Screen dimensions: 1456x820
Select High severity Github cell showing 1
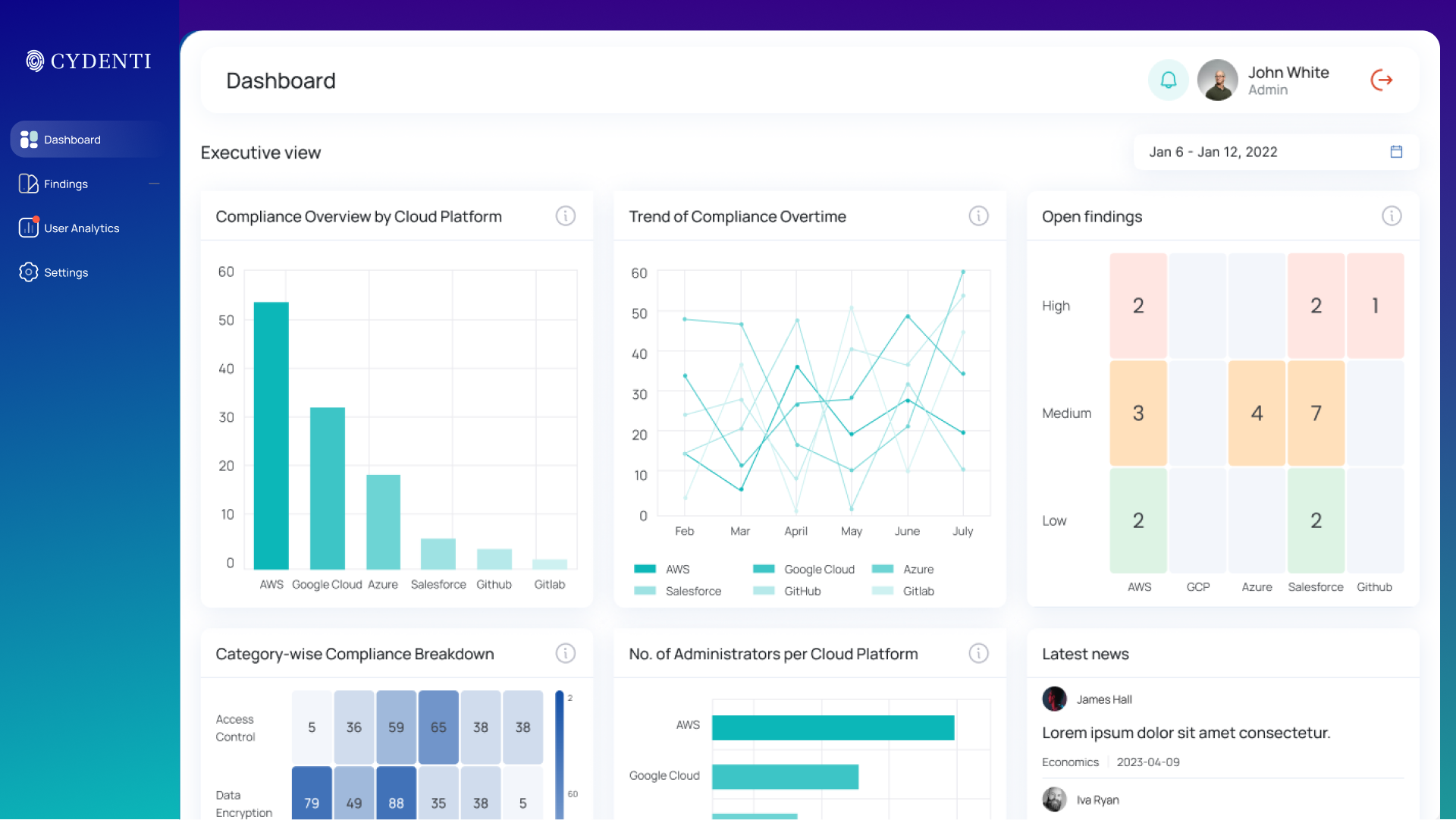tap(1375, 306)
